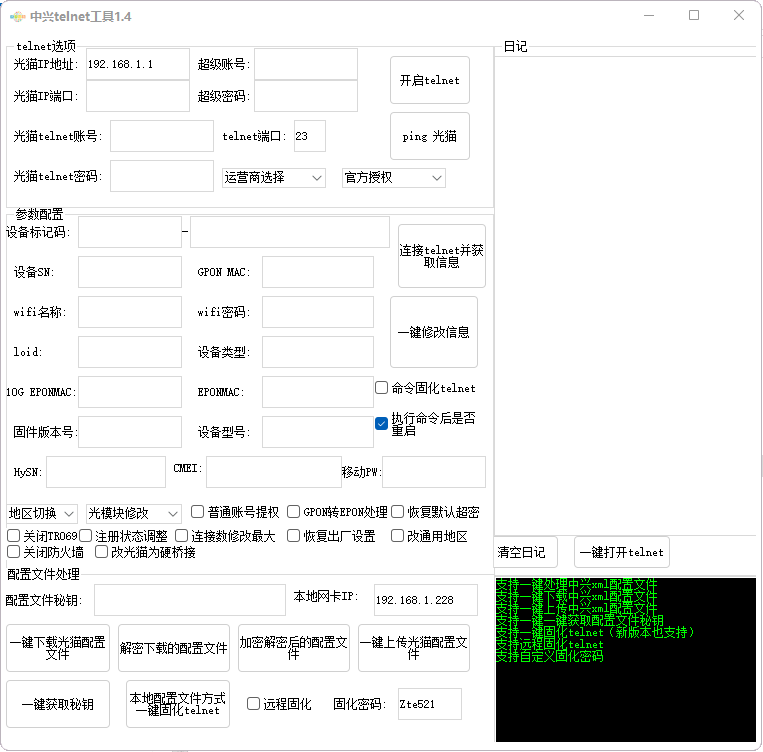Click the 光猫IP地址 input field

coord(138,64)
